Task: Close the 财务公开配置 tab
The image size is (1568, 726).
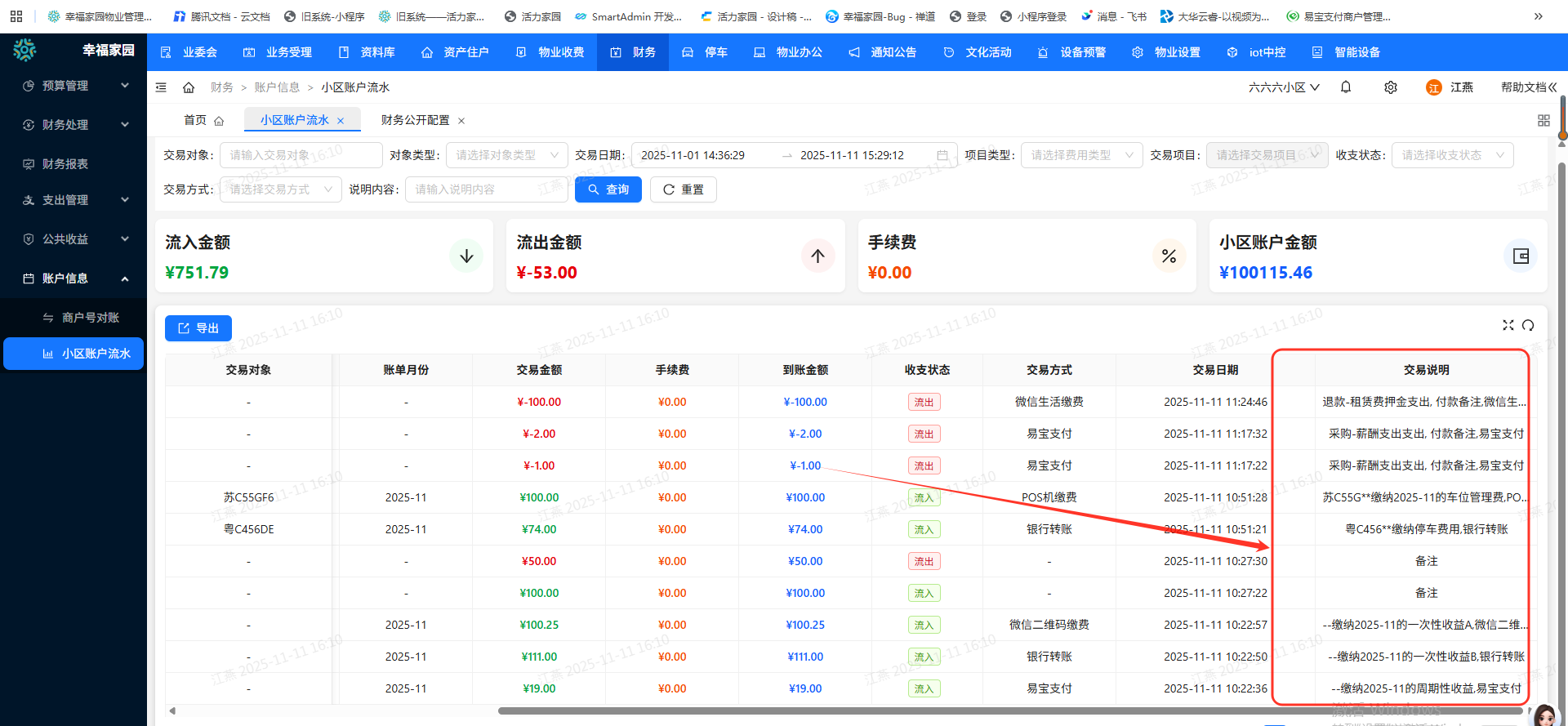Action: 461,121
